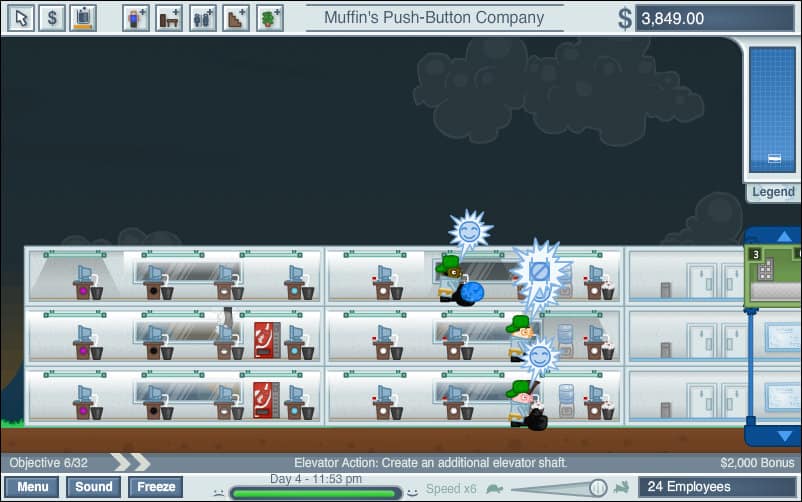Image resolution: width=802 pixels, height=502 pixels.
Task: Toggle Sound on or off
Action: point(94,487)
